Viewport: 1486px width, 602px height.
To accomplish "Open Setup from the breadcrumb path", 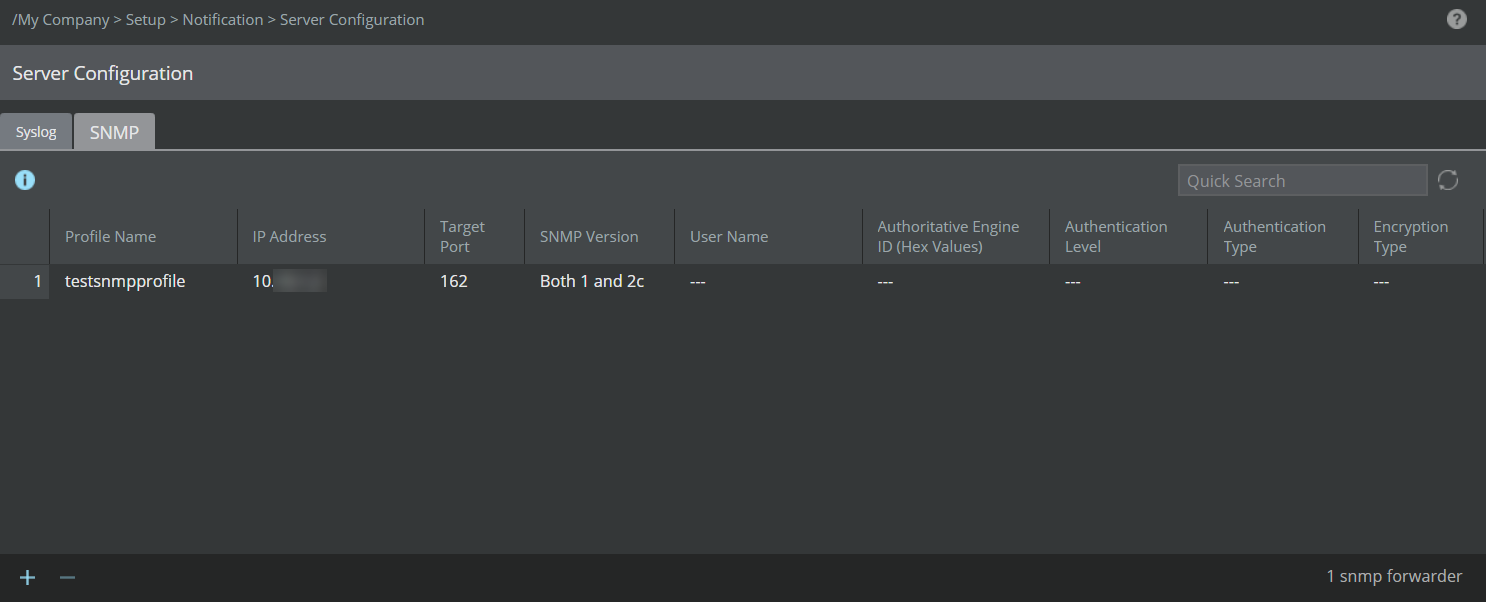I will coord(146,20).
